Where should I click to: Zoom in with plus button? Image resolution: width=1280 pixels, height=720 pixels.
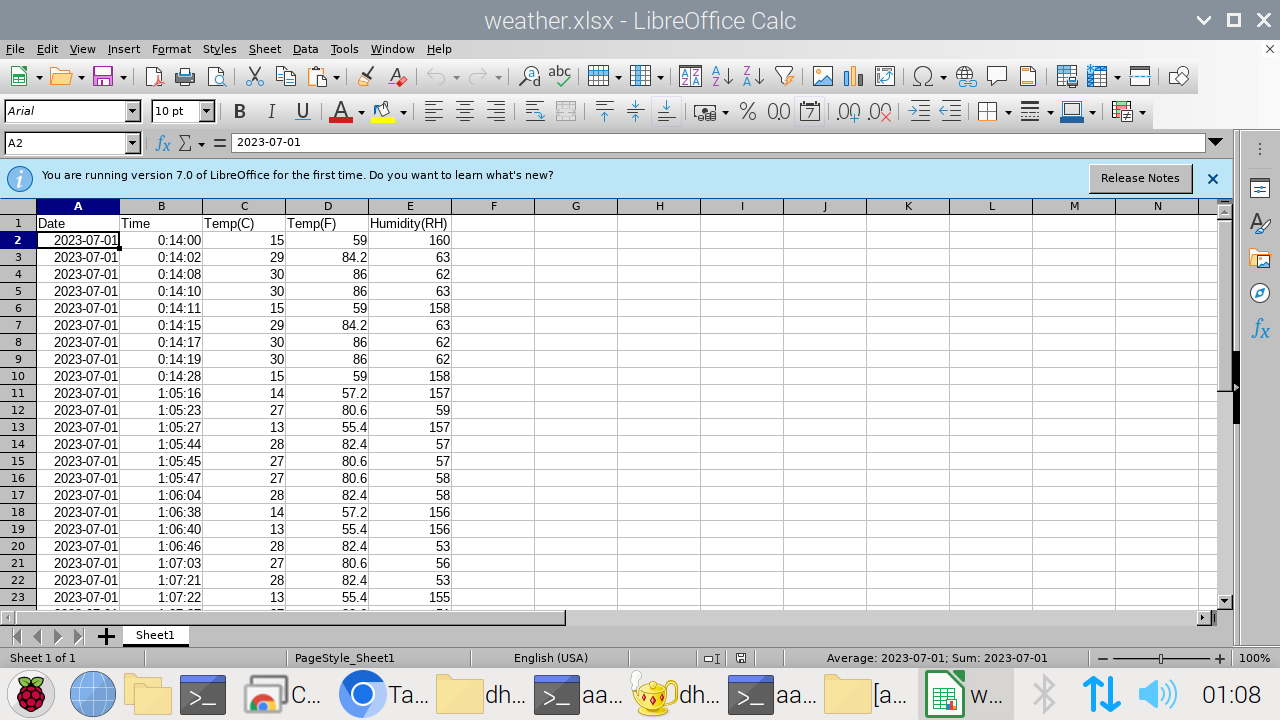coord(1220,659)
